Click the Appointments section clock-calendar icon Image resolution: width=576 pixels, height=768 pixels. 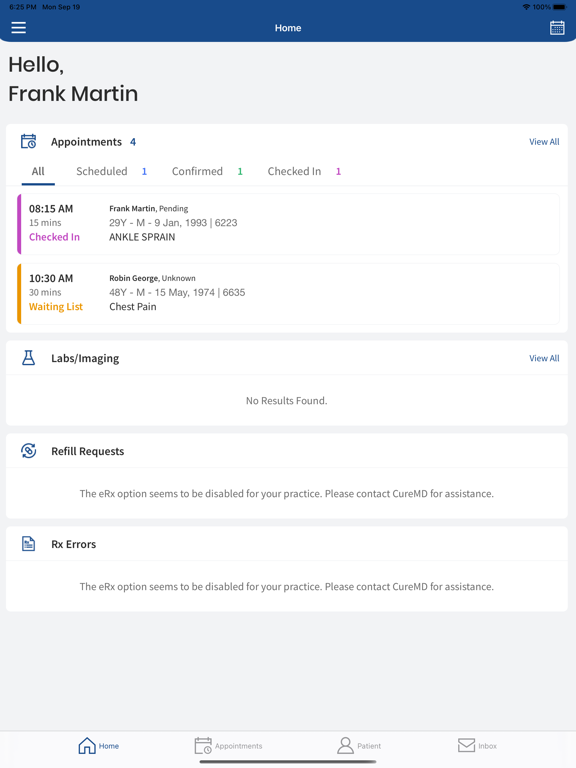coord(28,142)
